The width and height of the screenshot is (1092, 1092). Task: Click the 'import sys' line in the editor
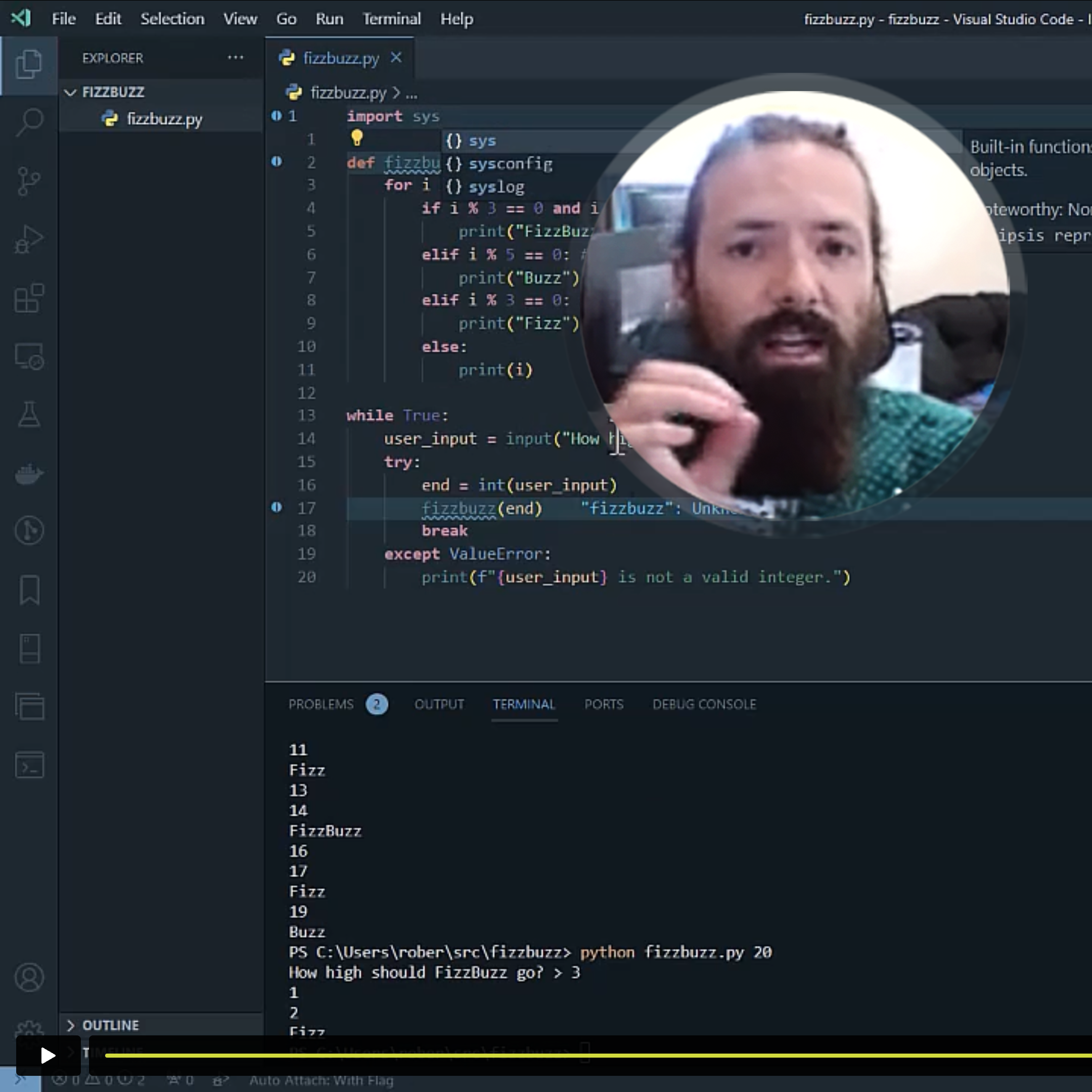pos(393,116)
